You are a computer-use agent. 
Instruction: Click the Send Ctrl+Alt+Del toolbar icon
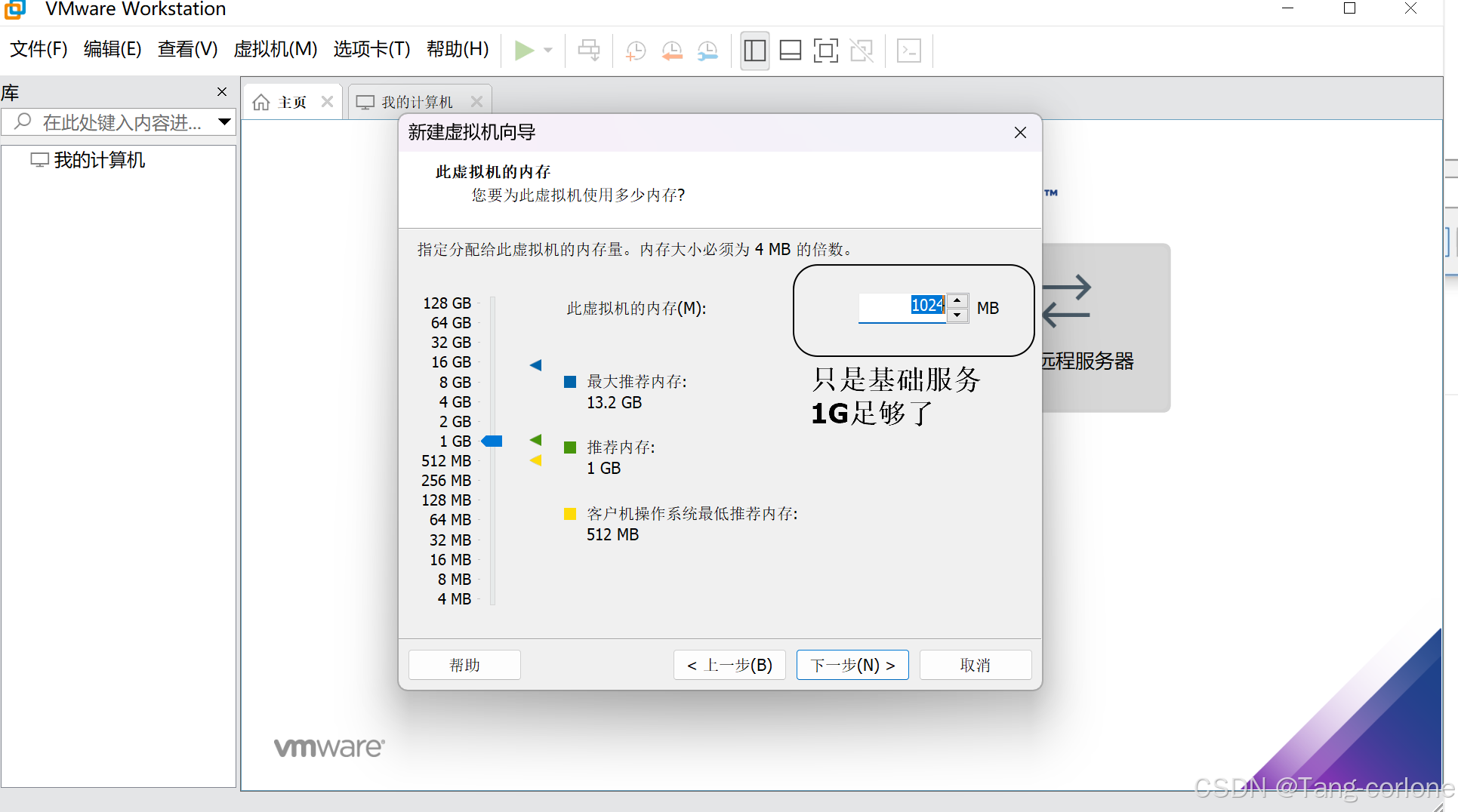589,51
